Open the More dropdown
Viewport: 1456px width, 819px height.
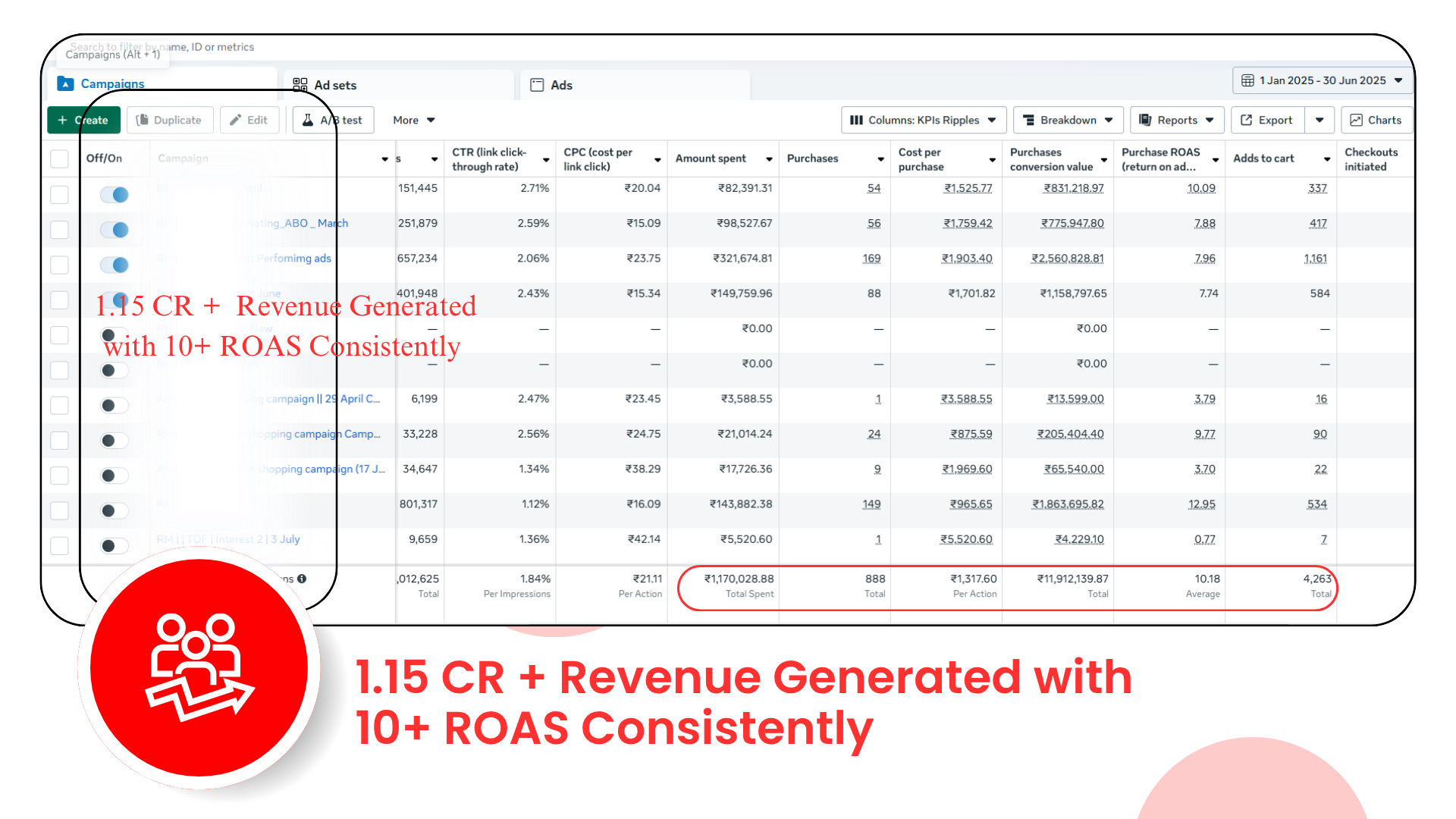(413, 120)
